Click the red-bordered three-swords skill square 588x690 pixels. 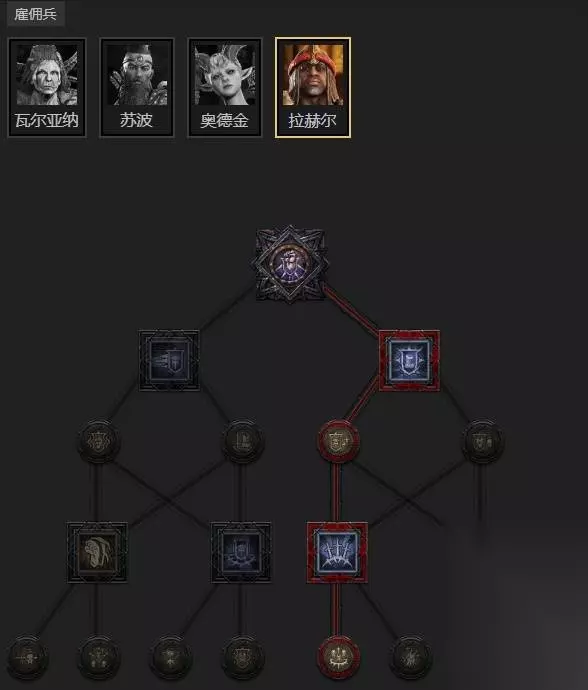tap(337, 553)
